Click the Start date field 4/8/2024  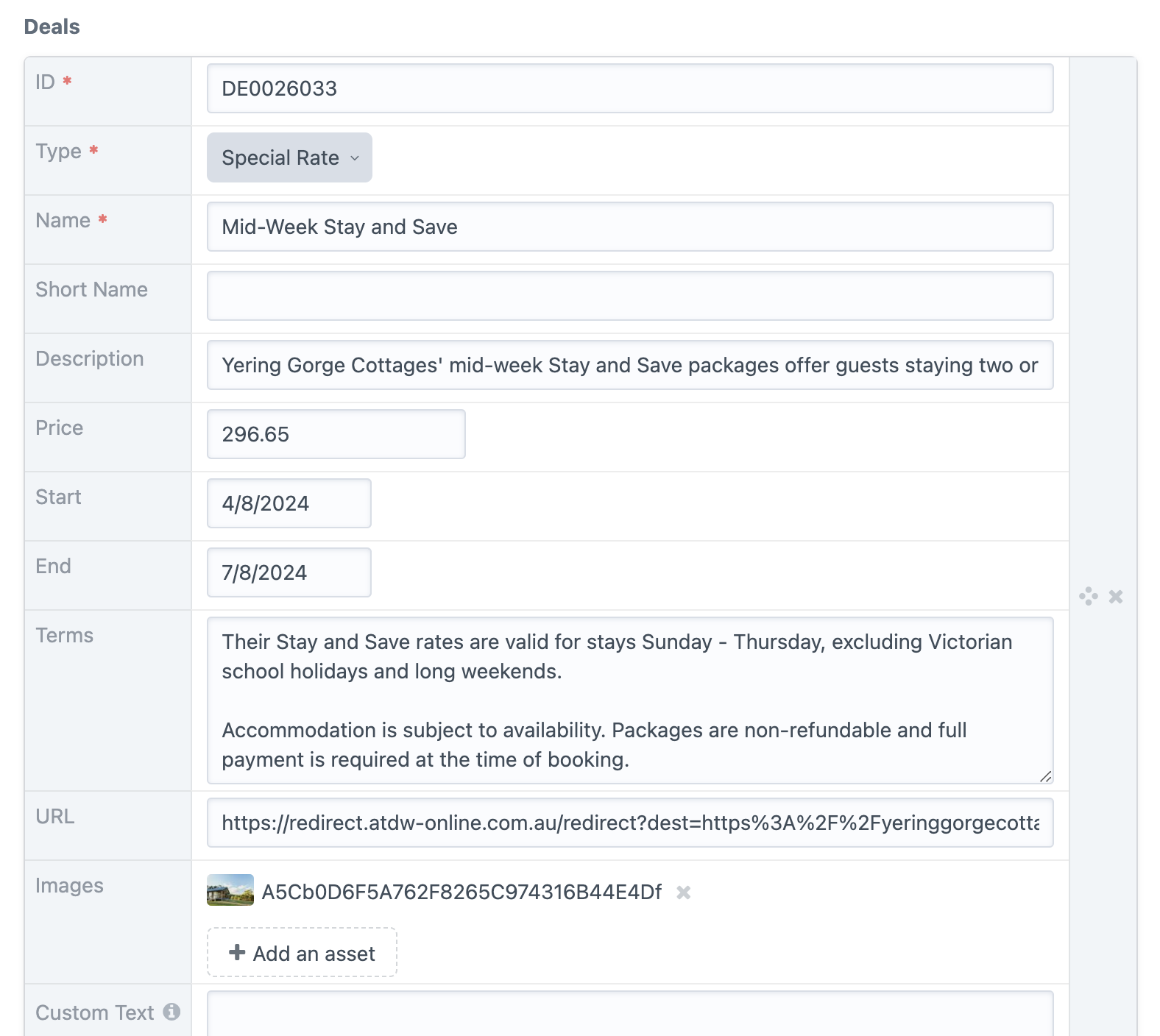289,503
